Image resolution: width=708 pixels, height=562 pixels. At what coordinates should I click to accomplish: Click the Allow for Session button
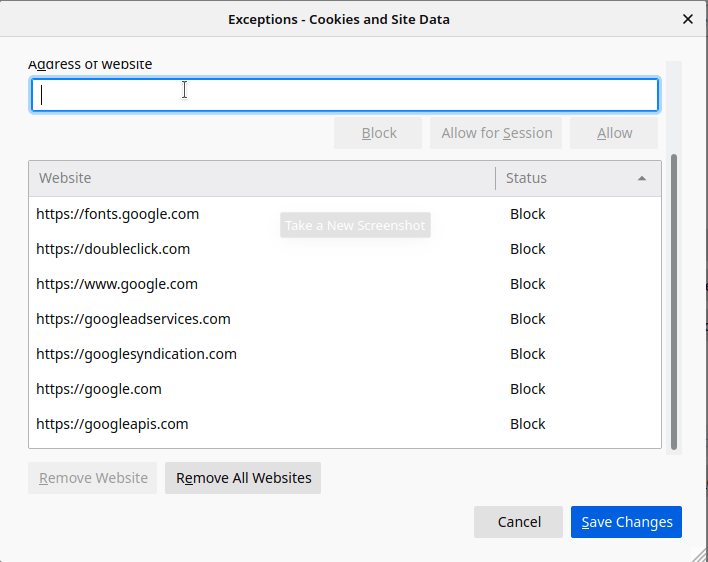click(496, 133)
